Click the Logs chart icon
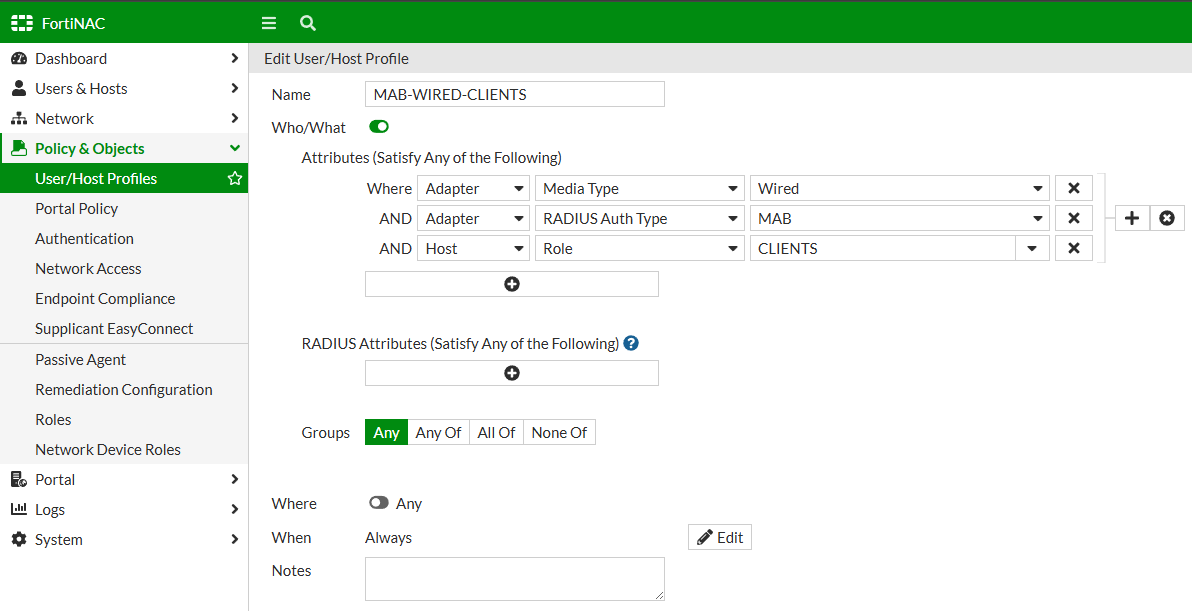Screen dimensions: 1192x611 [19, 509]
